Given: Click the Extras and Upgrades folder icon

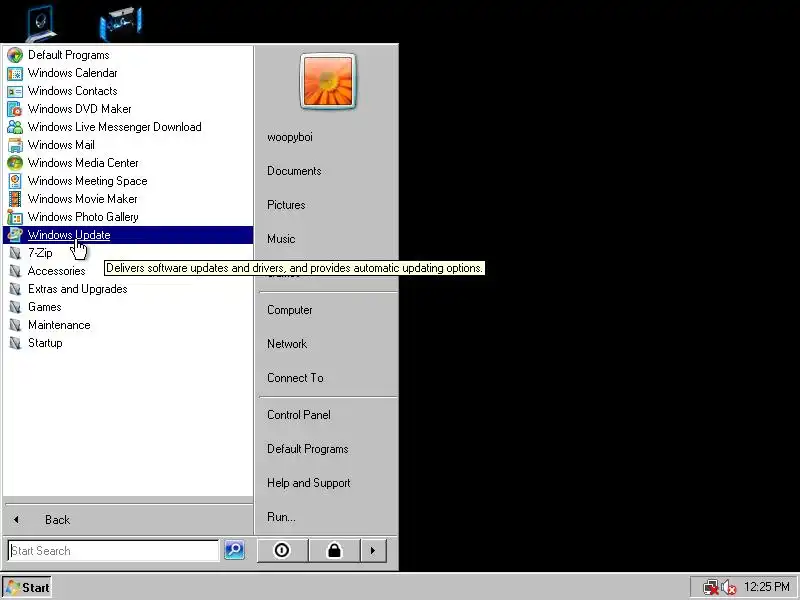Looking at the screenshot, I should pos(15,289).
